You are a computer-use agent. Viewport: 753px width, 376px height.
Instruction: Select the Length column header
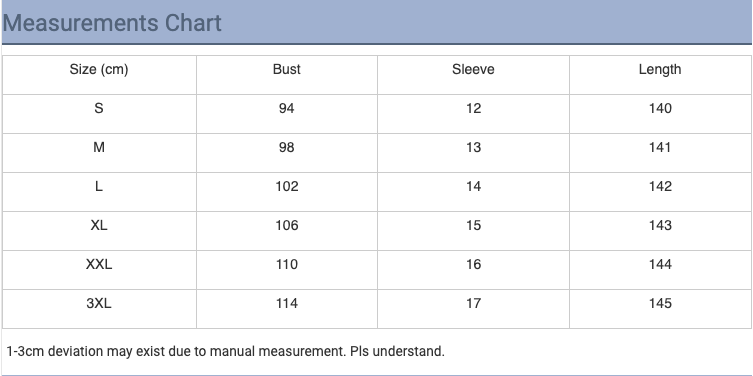click(x=660, y=70)
